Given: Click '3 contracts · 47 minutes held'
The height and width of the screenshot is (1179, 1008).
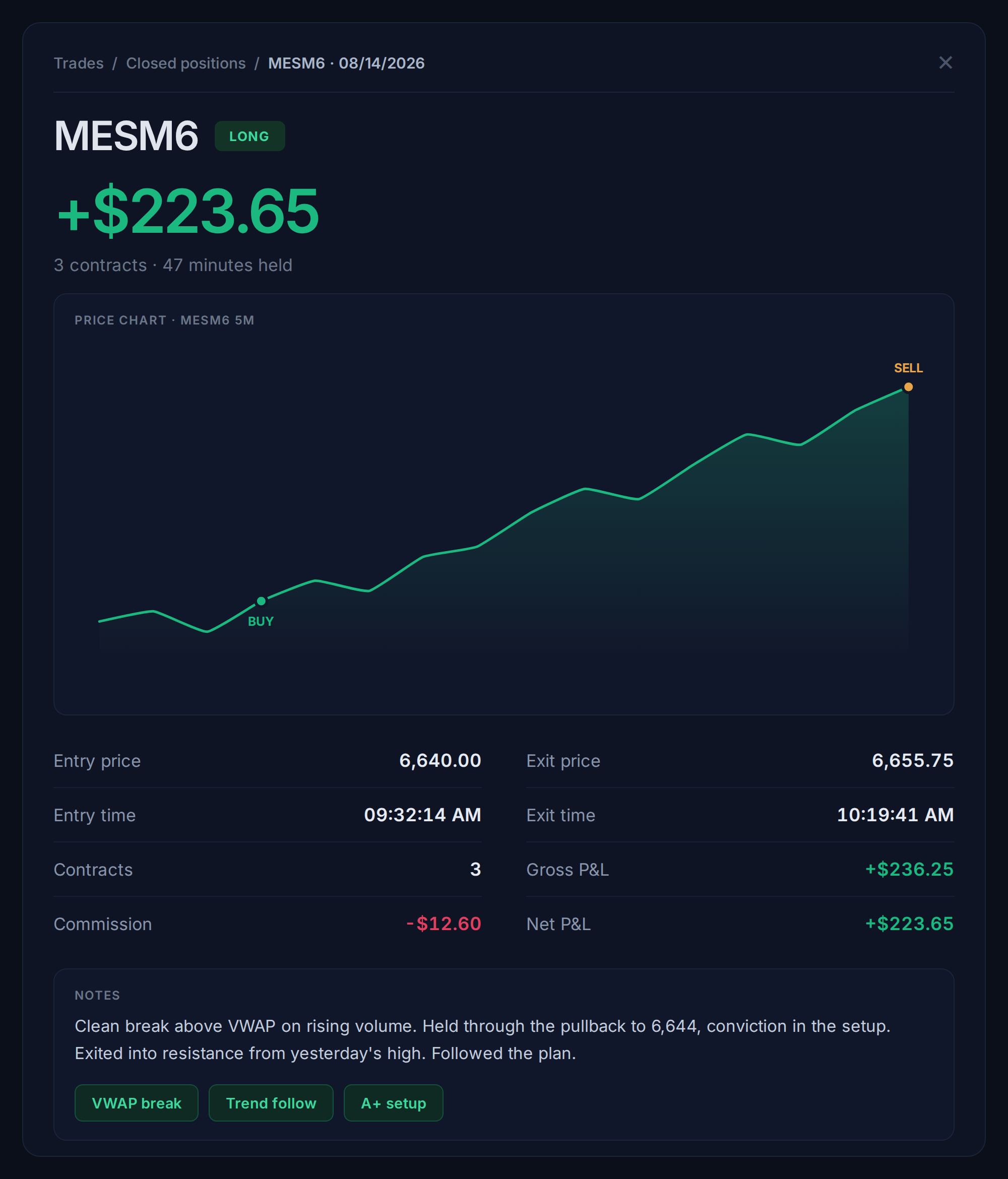Looking at the screenshot, I should [173, 265].
